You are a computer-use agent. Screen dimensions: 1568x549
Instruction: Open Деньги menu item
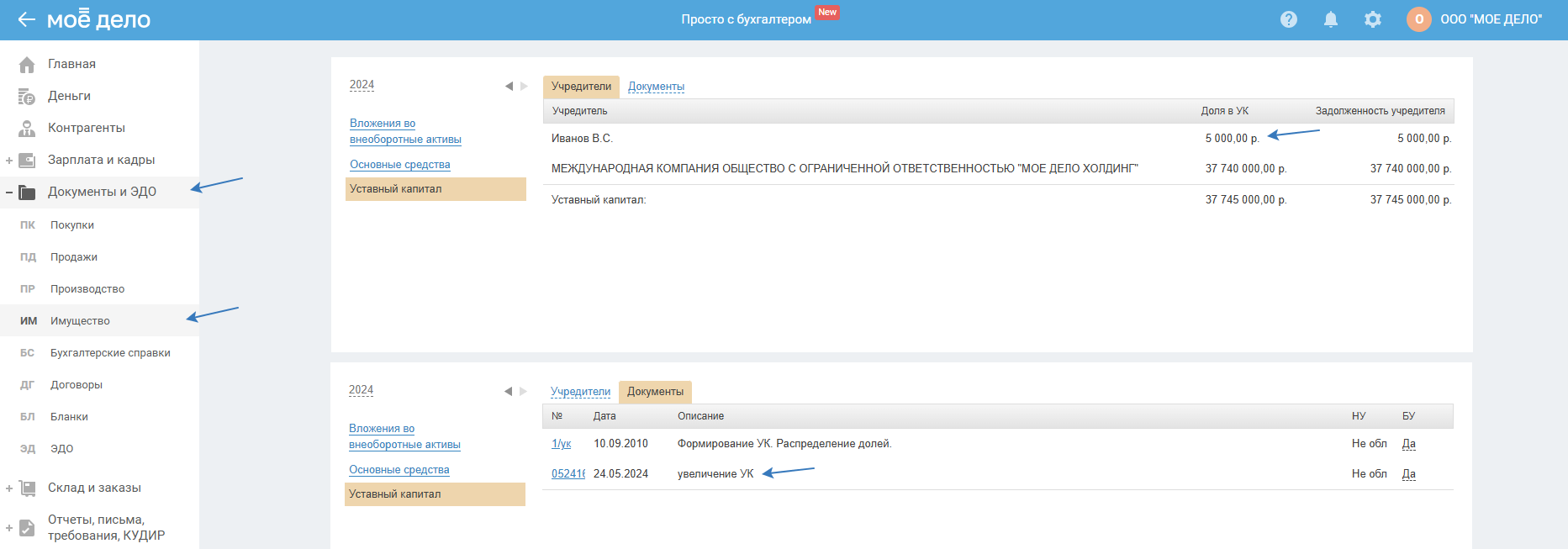click(x=69, y=96)
